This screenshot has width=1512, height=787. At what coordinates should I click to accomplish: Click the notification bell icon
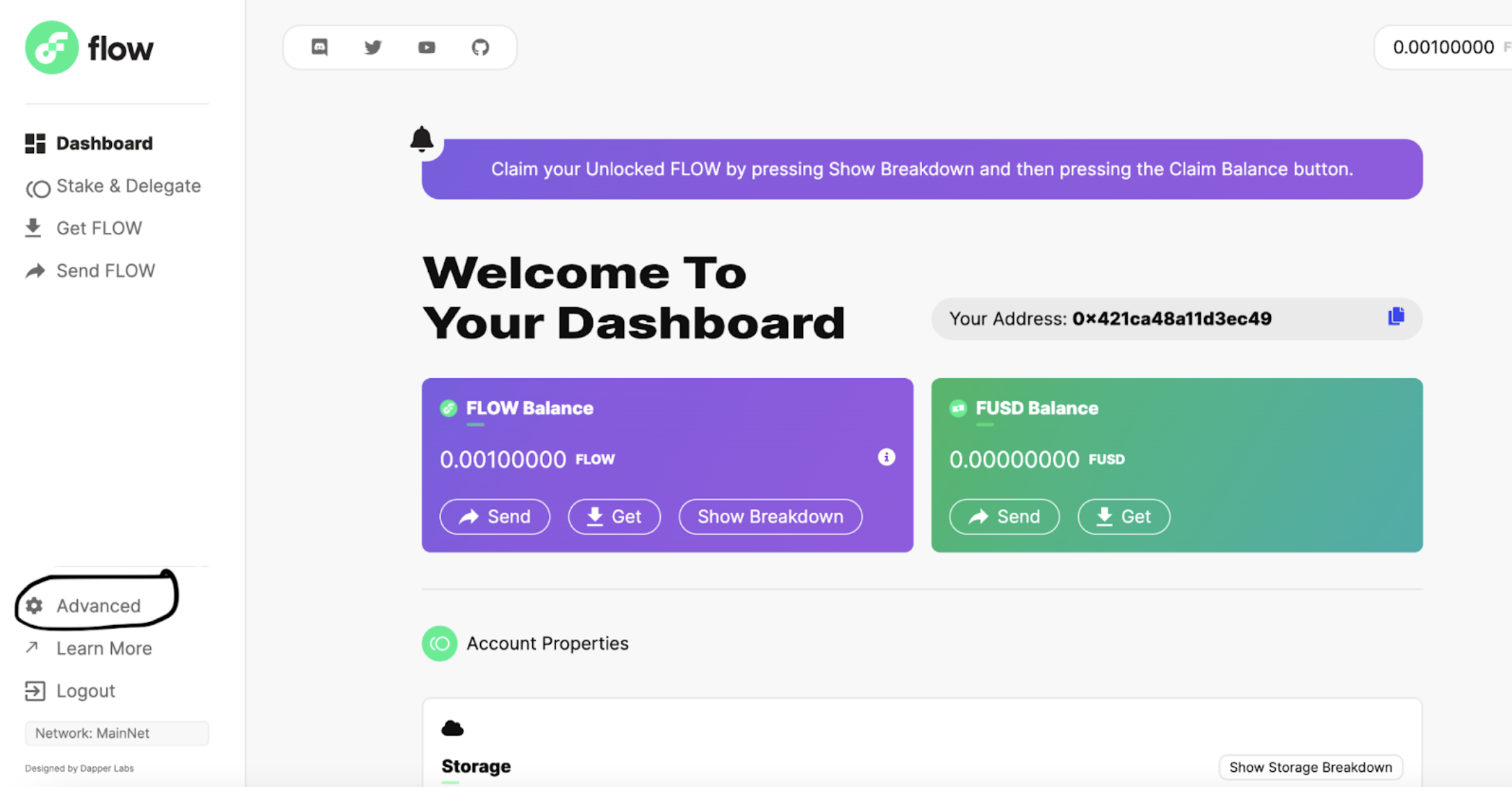pyautogui.click(x=422, y=139)
